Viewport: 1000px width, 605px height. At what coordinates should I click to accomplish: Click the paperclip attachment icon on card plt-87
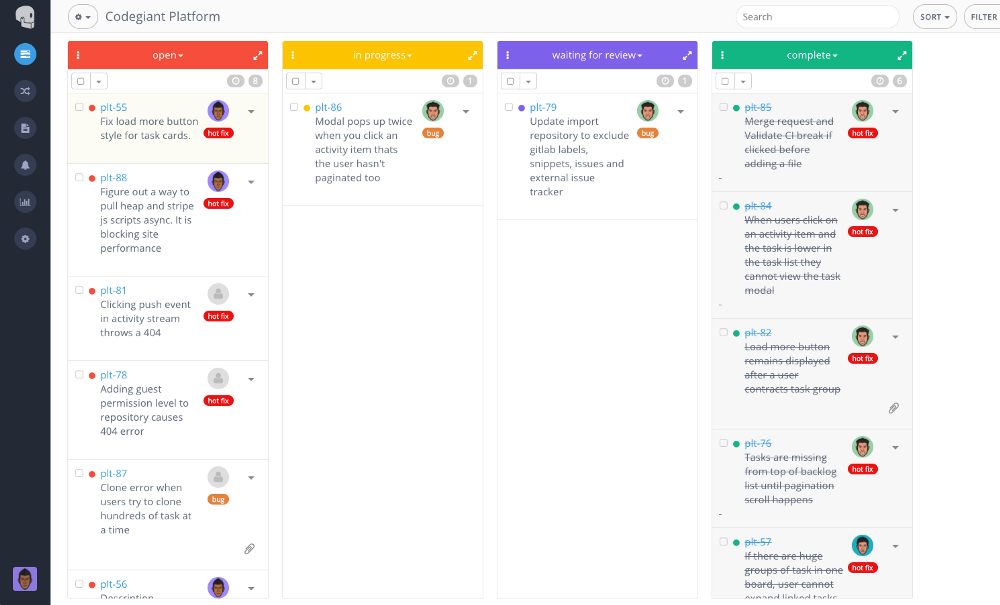250,549
